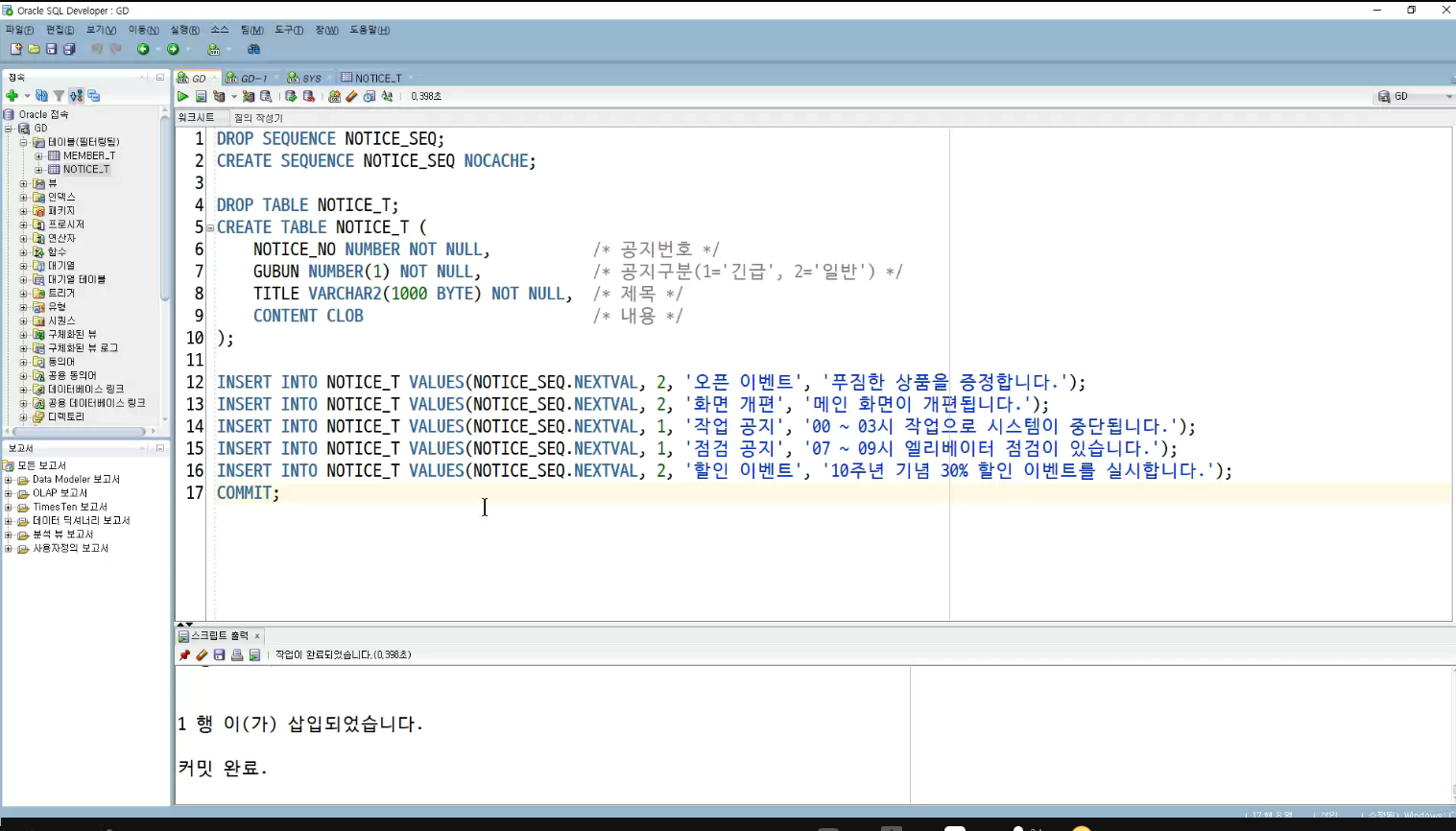
Task: Click the New file icon in the main toolbar
Action: click(15, 49)
